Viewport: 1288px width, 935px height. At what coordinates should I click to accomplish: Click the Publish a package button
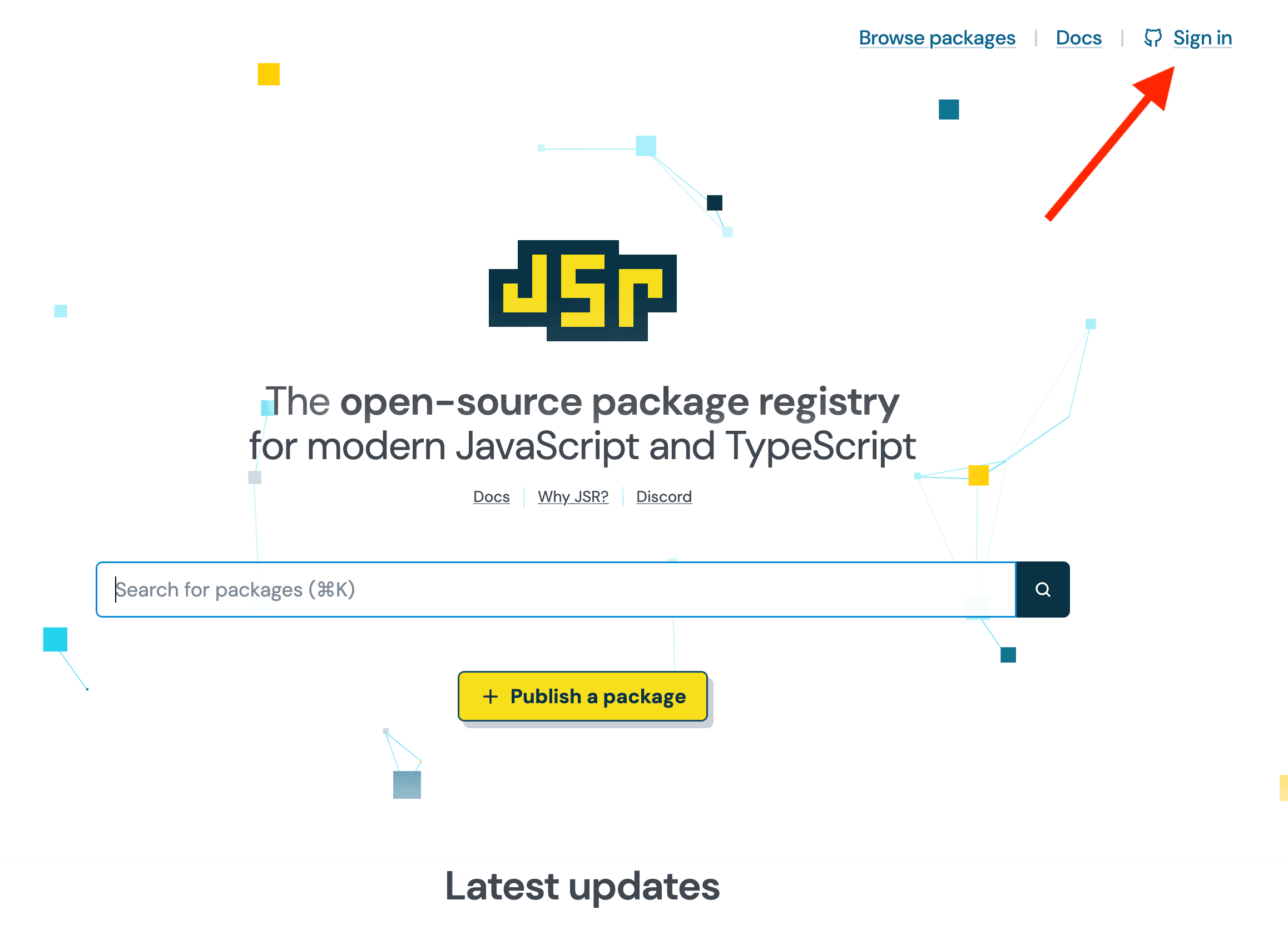583,697
